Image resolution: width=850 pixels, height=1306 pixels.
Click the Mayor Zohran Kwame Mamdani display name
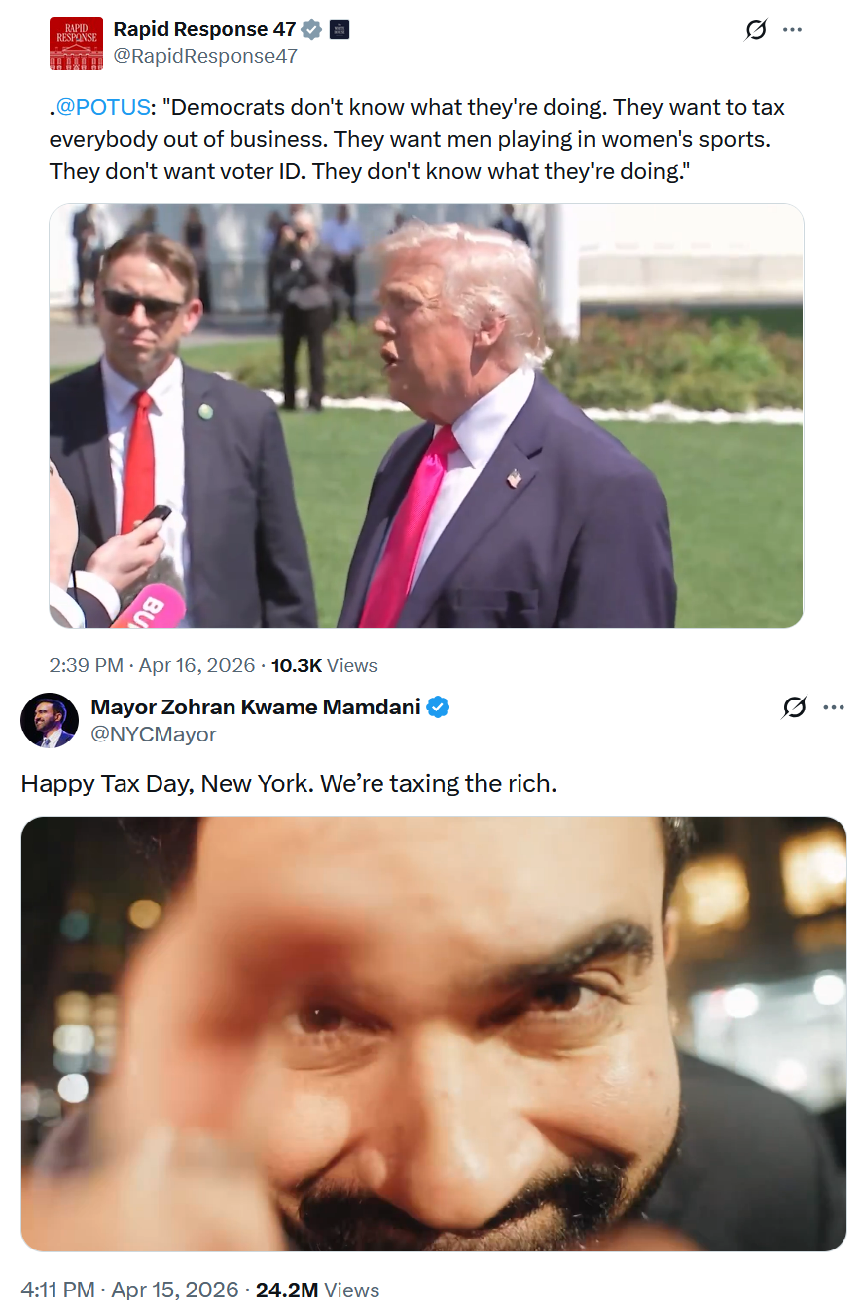pos(256,707)
